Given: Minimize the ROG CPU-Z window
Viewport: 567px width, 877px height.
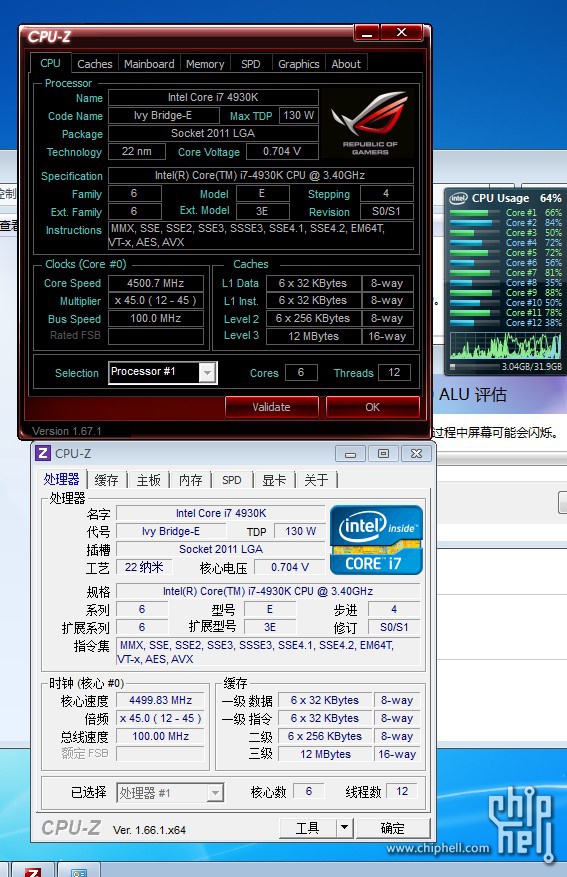Looking at the screenshot, I should point(367,33).
